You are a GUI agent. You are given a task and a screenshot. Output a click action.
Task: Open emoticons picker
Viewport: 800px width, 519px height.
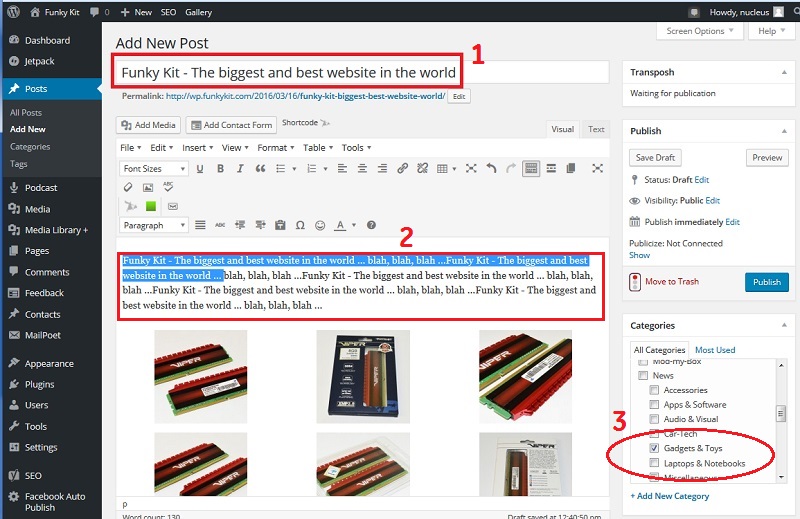320,225
